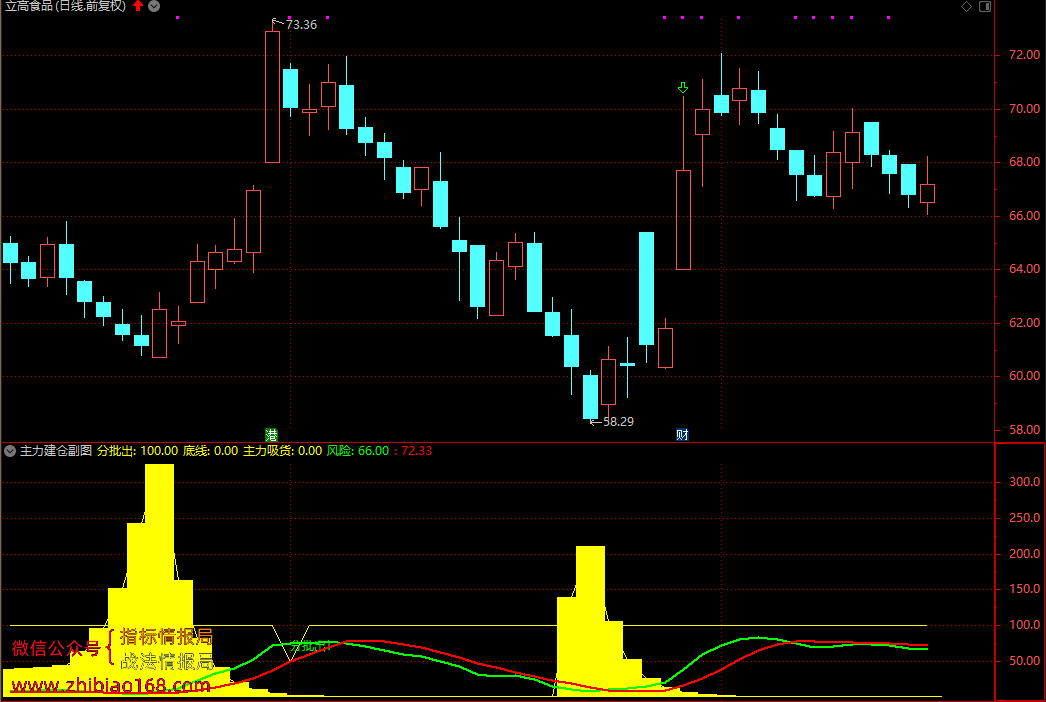The width and height of the screenshot is (1046, 702).
Task: Open the green 港 info marker
Action: point(272,435)
